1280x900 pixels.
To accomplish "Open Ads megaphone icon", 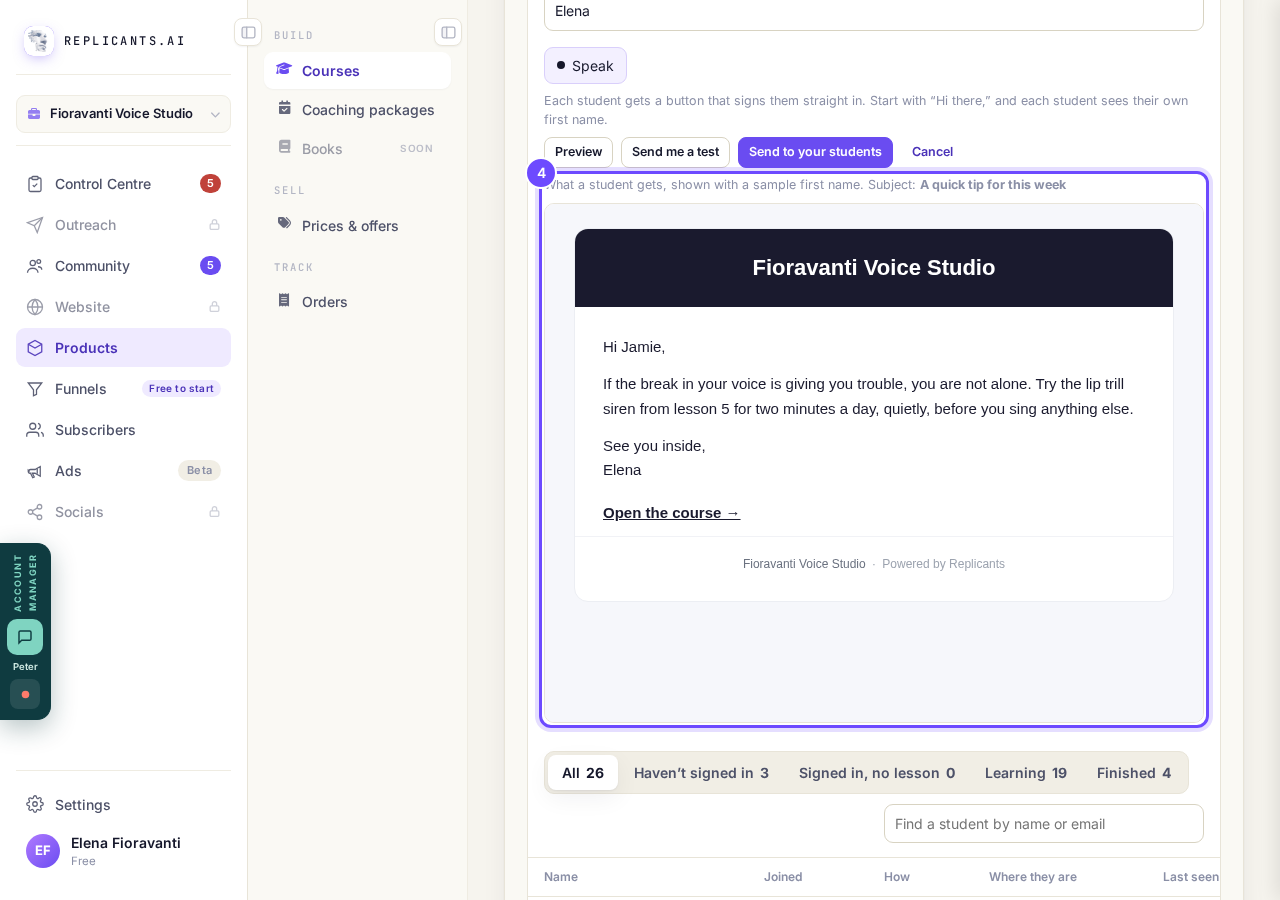I will pyautogui.click(x=35, y=471).
